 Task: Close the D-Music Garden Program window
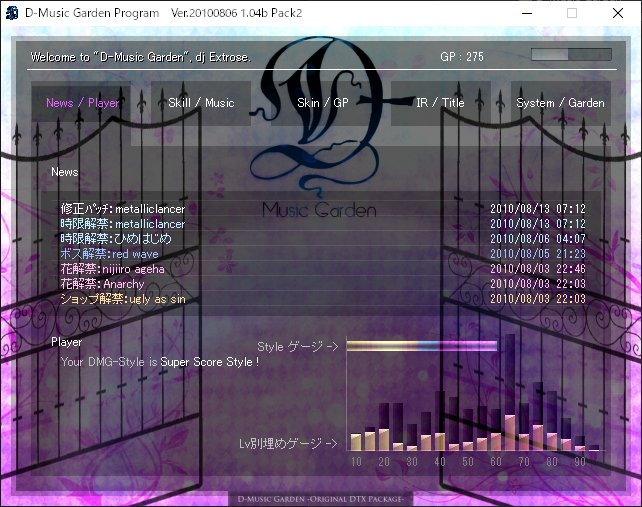click(618, 14)
